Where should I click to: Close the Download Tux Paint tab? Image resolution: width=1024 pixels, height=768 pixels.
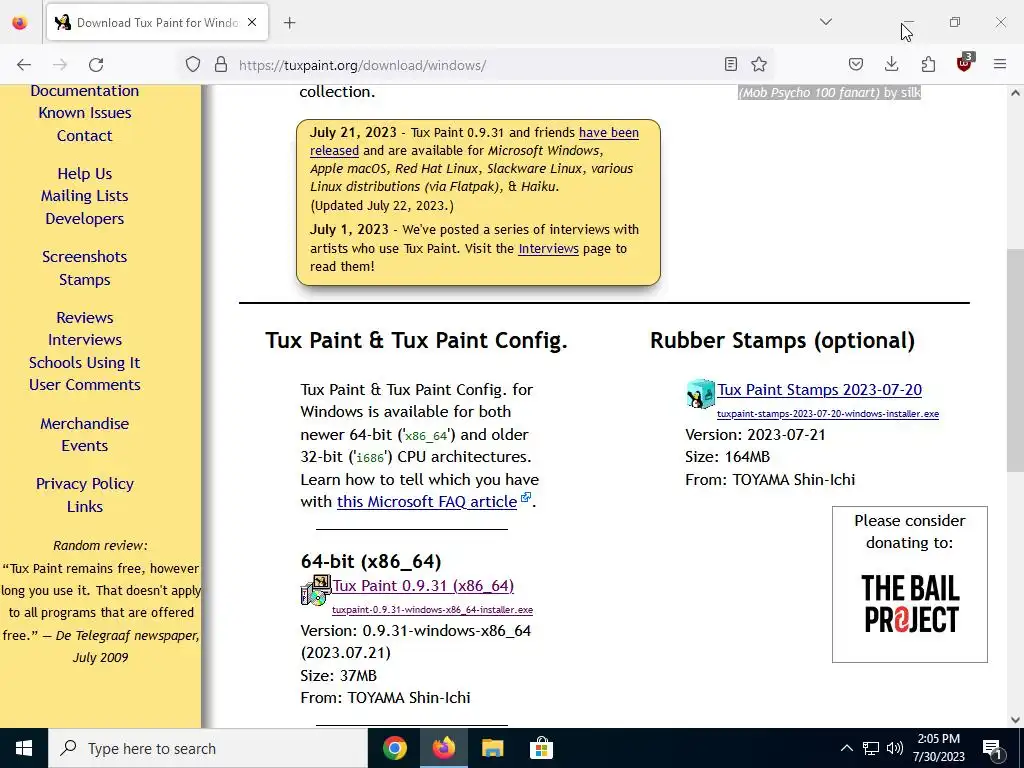pos(252,22)
